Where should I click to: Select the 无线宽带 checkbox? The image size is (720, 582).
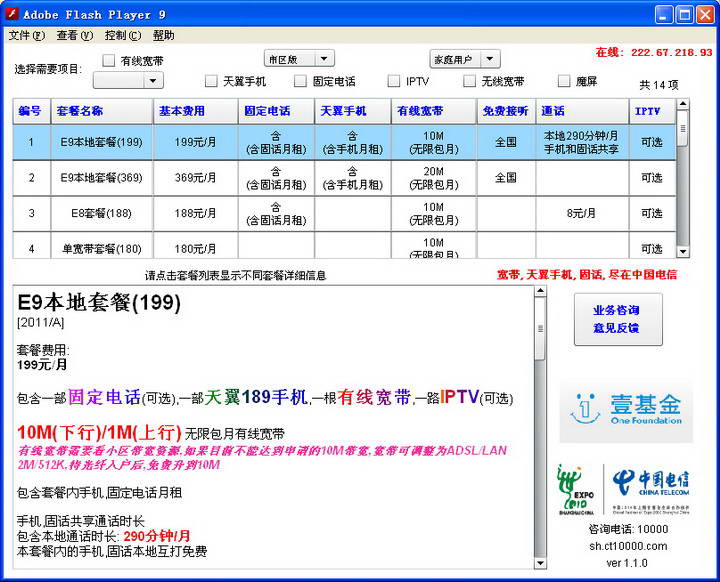tap(469, 81)
